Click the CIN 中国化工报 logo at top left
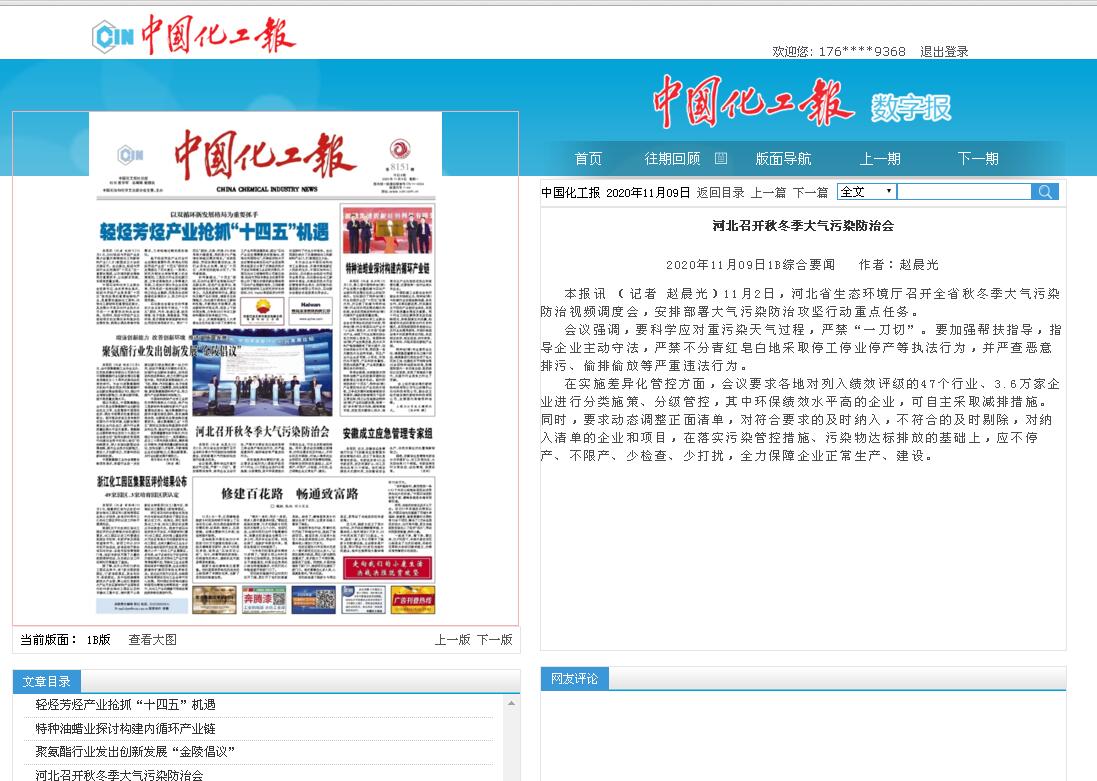Screen dimensions: 1097x781 [194, 36]
